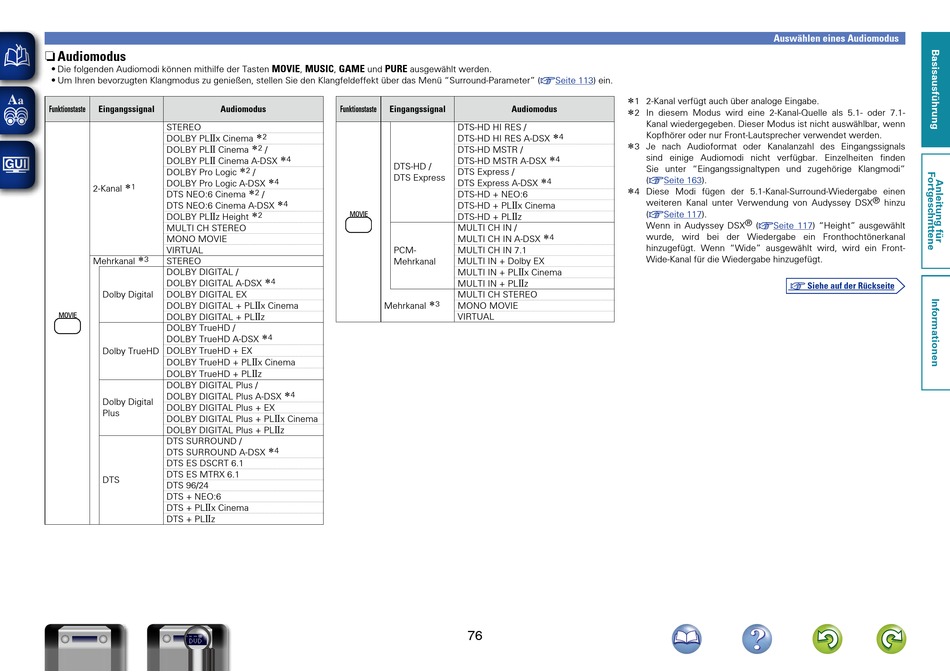
Task: Click Dolby TrueHD input signal cell
Action: [130, 351]
